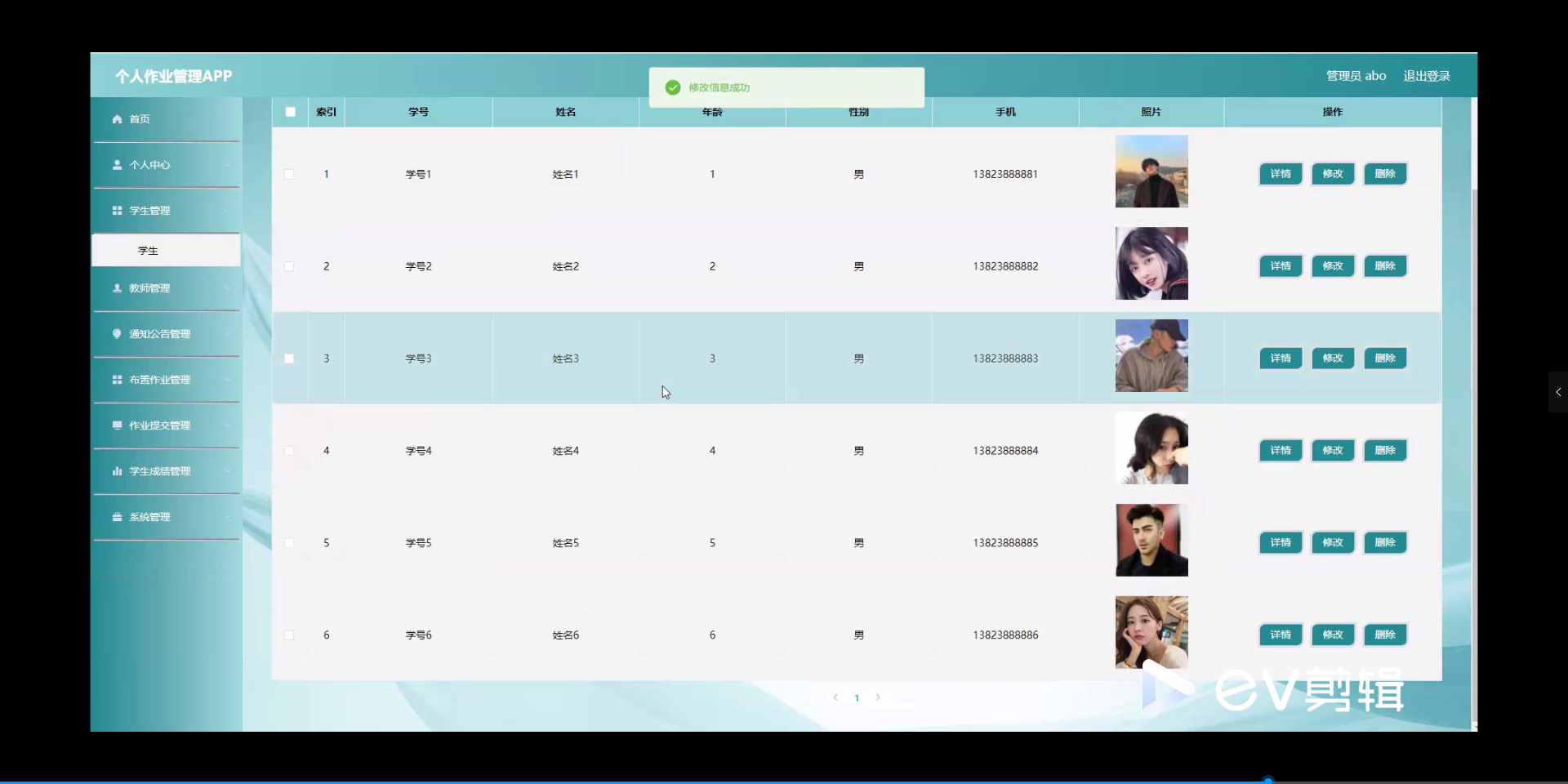This screenshot has width=1568, height=784.
Task: Click 修改 button for 姓名2
Action: (1333, 266)
